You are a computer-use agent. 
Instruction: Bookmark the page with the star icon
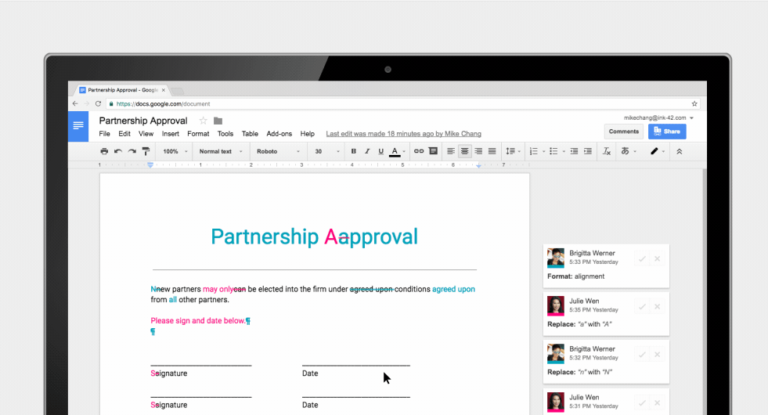(x=694, y=104)
